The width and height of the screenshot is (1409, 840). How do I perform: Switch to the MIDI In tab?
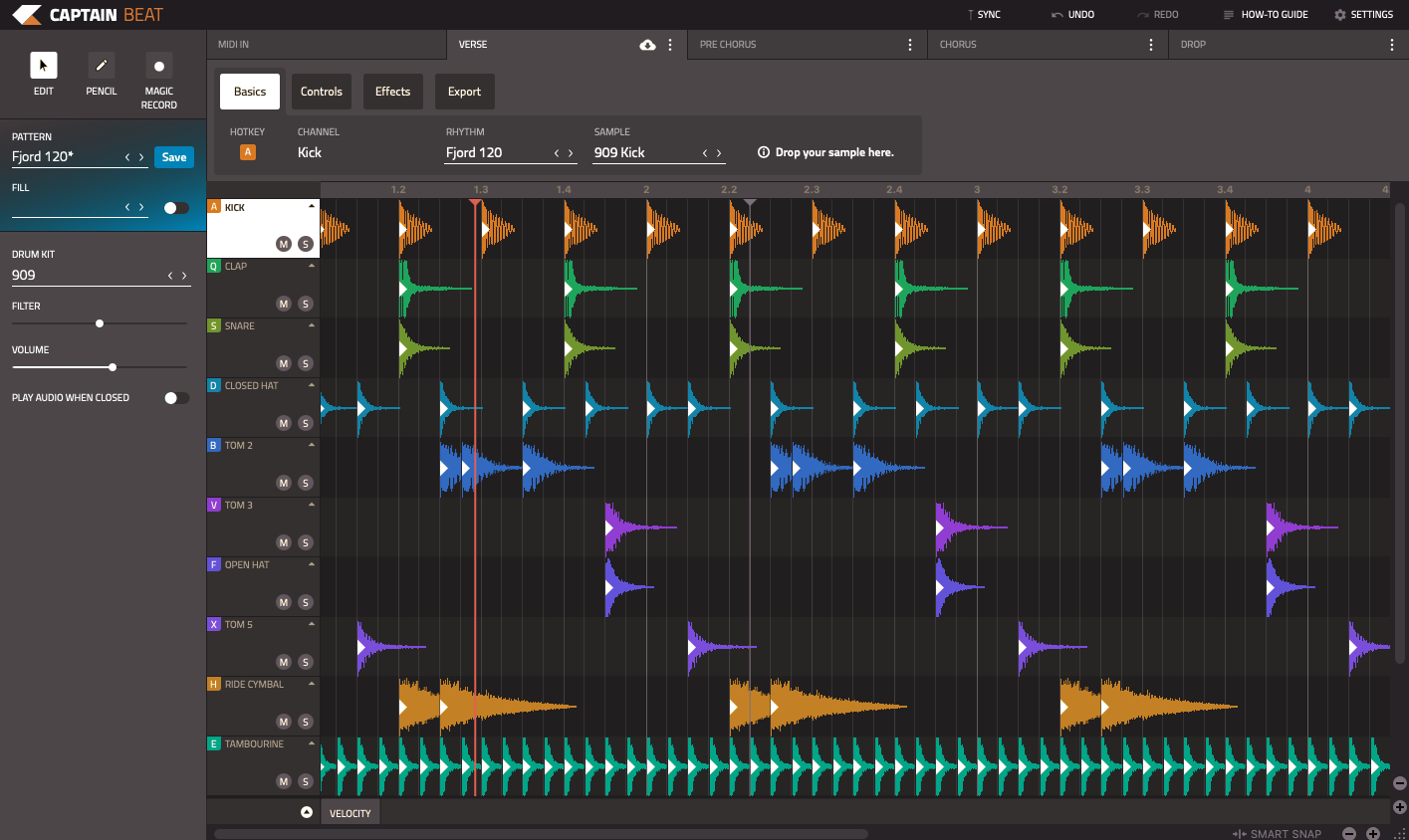(327, 45)
